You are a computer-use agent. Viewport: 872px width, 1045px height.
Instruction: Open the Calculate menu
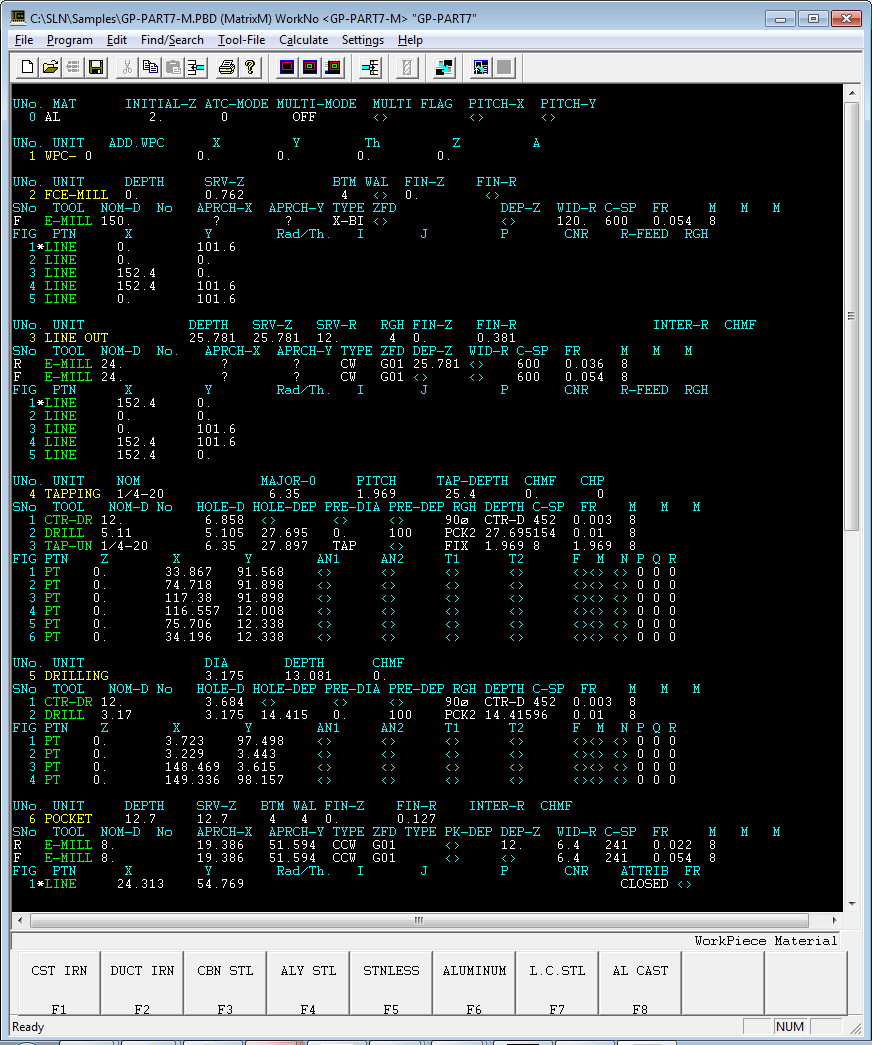pos(303,40)
